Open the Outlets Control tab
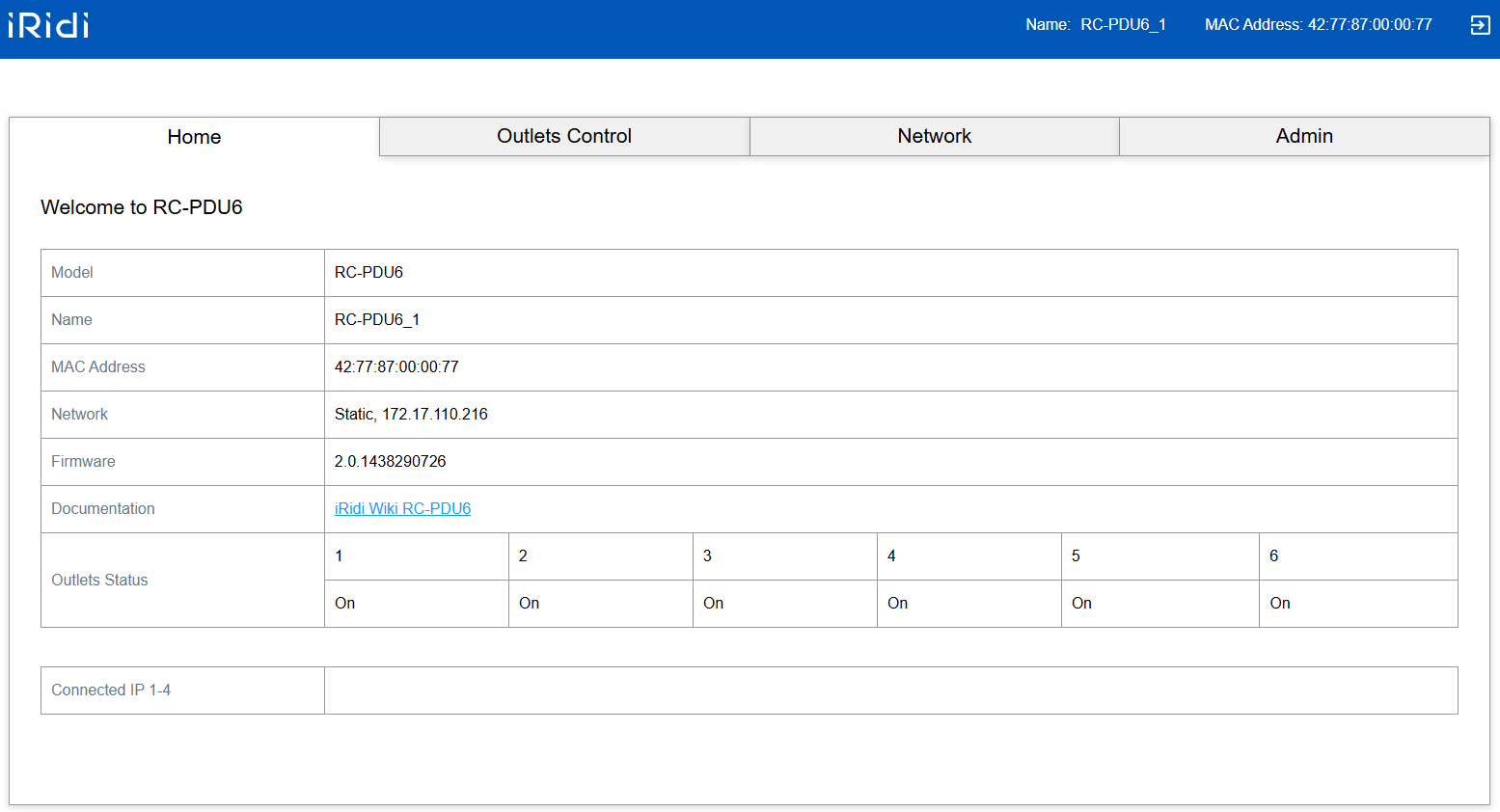1500x812 pixels. pos(564,136)
